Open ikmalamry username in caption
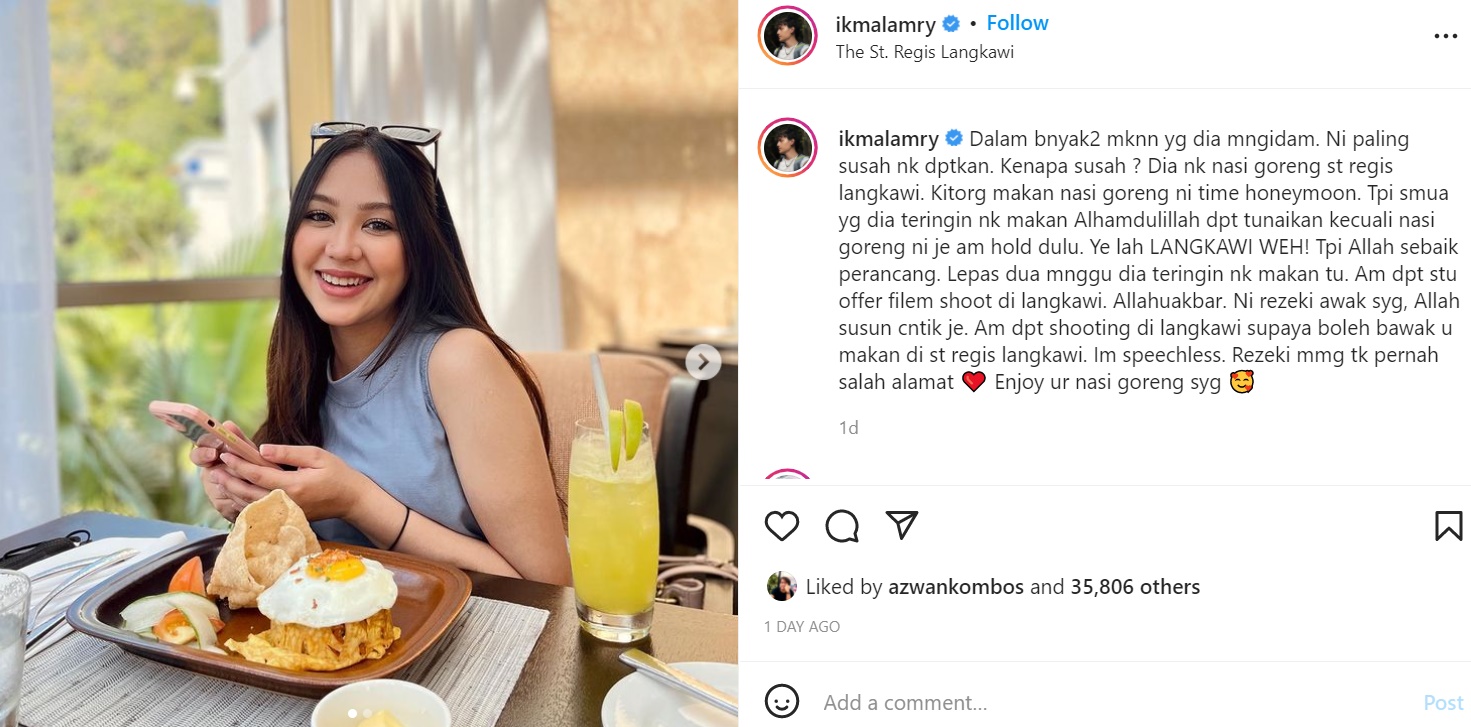Image resolution: width=1471 pixels, height=727 pixels. point(889,139)
